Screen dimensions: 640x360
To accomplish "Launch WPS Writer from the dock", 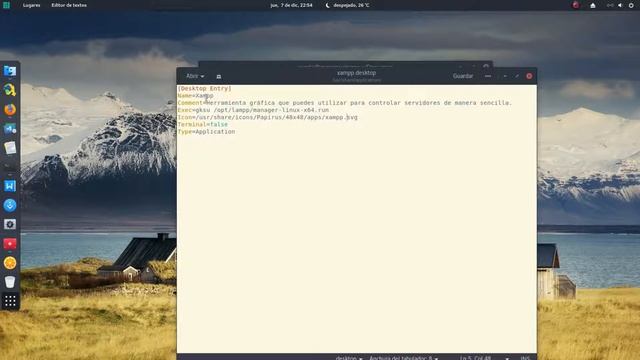I will (10, 186).
